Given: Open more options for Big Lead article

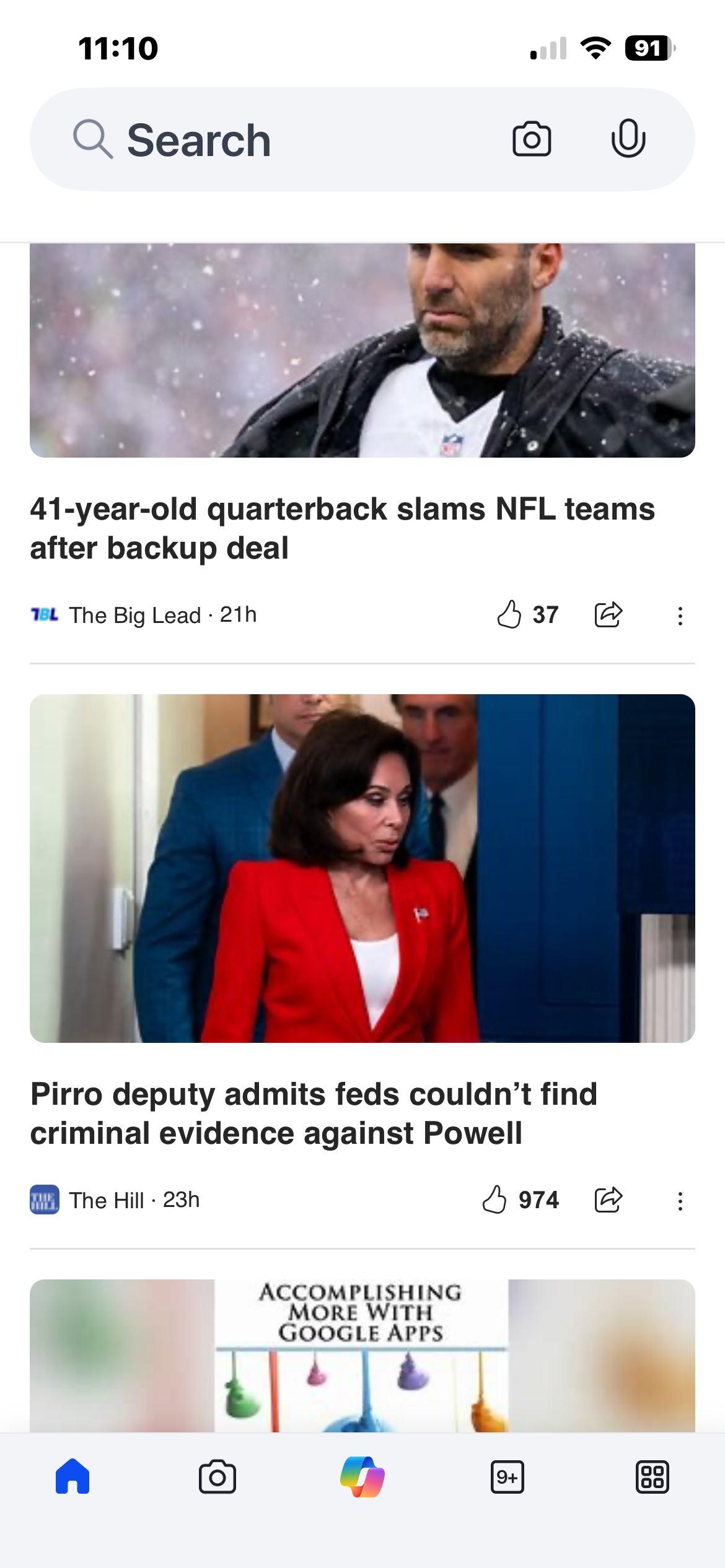Looking at the screenshot, I should (x=680, y=616).
